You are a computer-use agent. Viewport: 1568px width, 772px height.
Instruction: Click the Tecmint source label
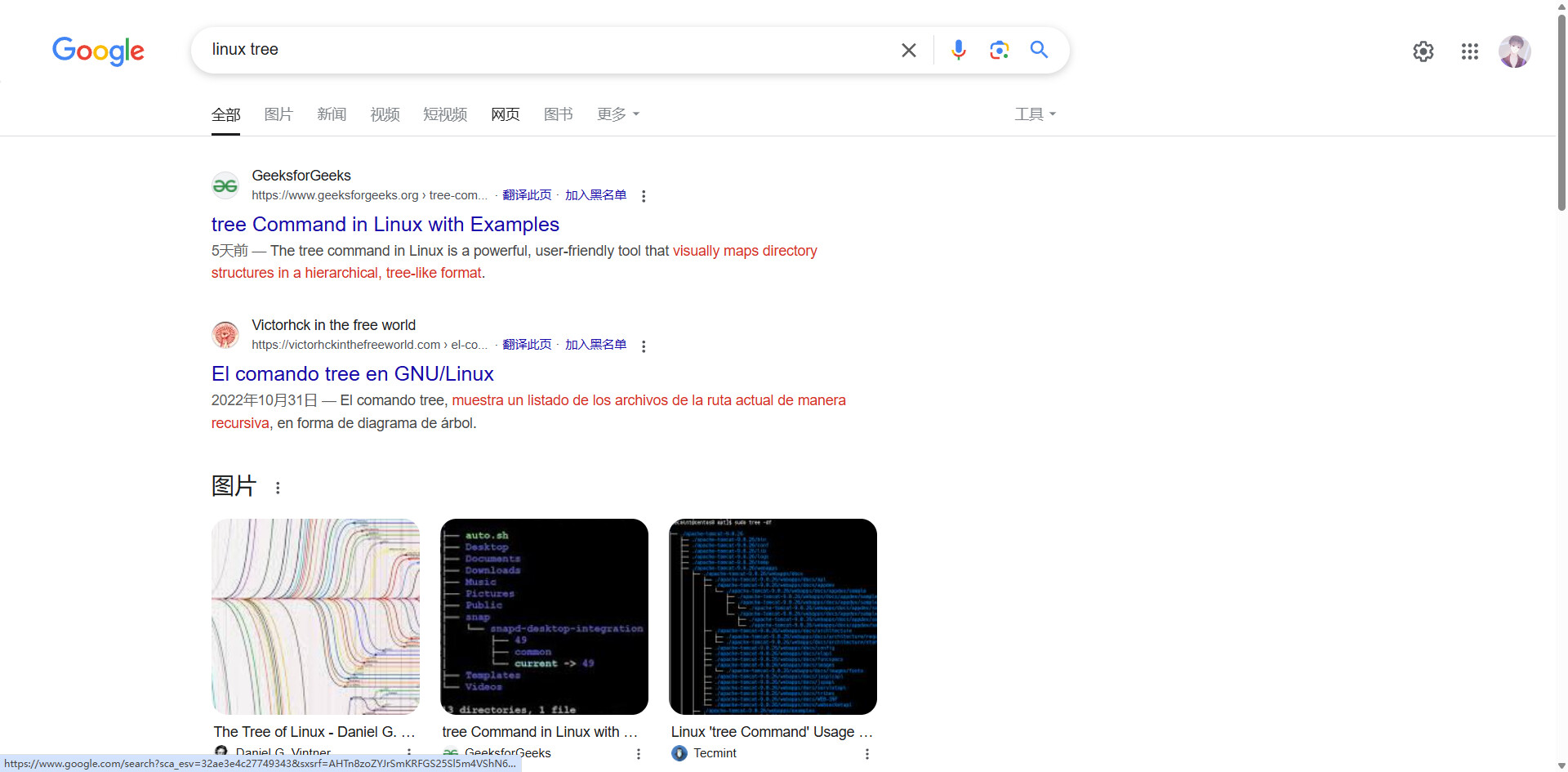click(x=715, y=753)
